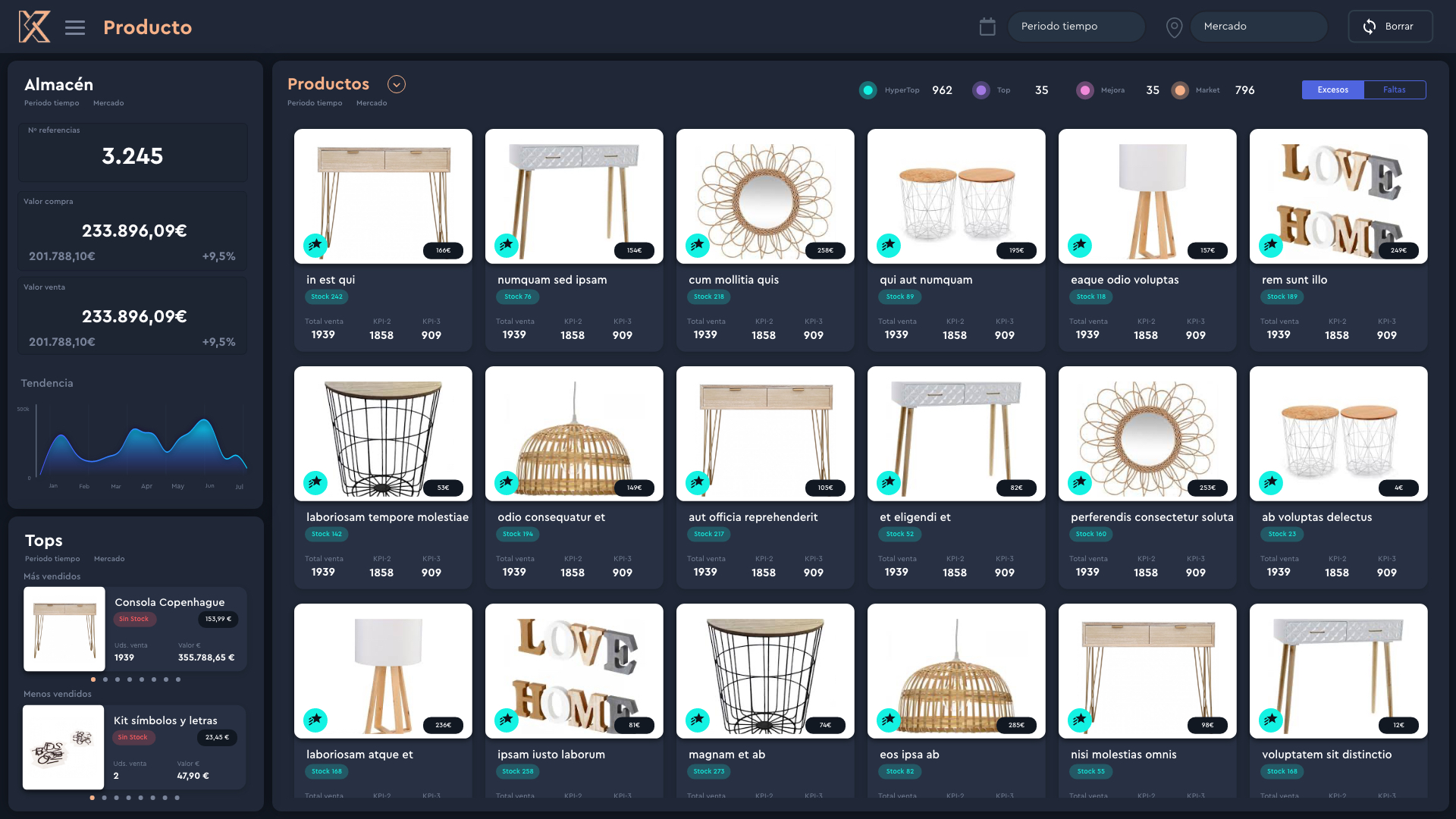Toggle the Top purple filter
Viewport: 1456px width, 819px height.
(x=981, y=90)
